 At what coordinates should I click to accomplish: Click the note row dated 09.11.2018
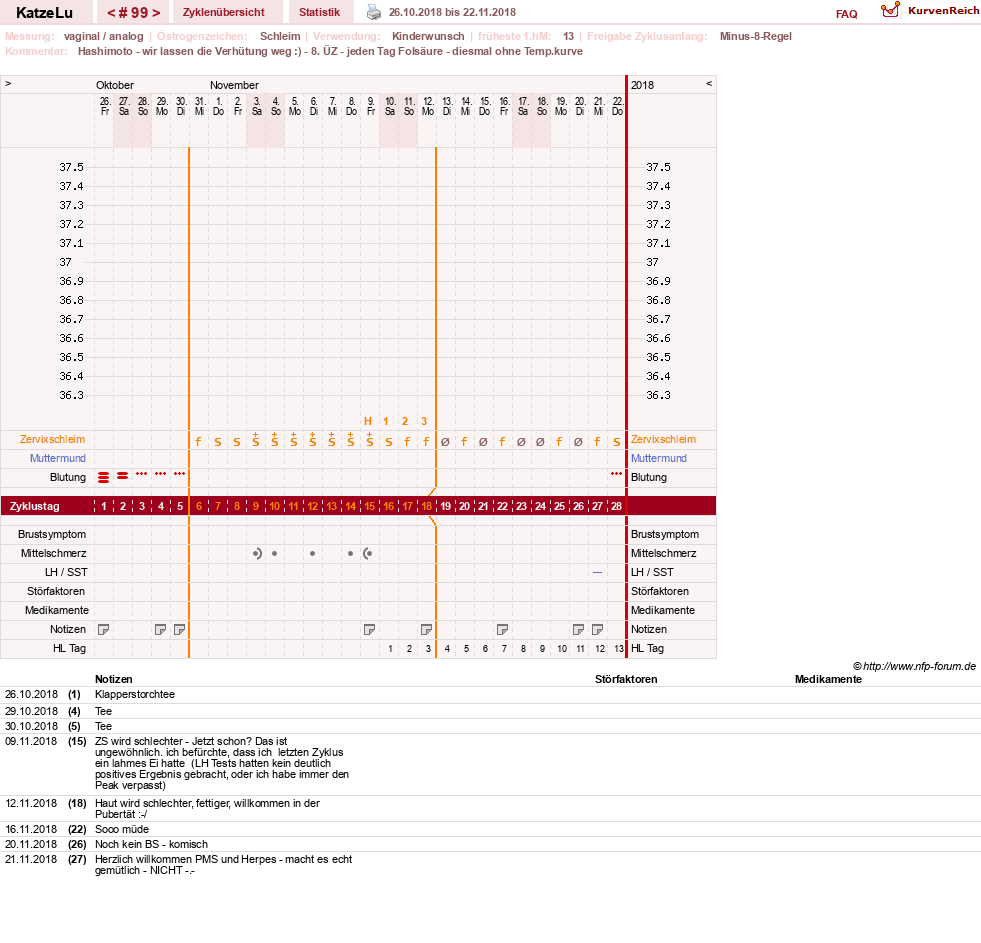click(490, 763)
